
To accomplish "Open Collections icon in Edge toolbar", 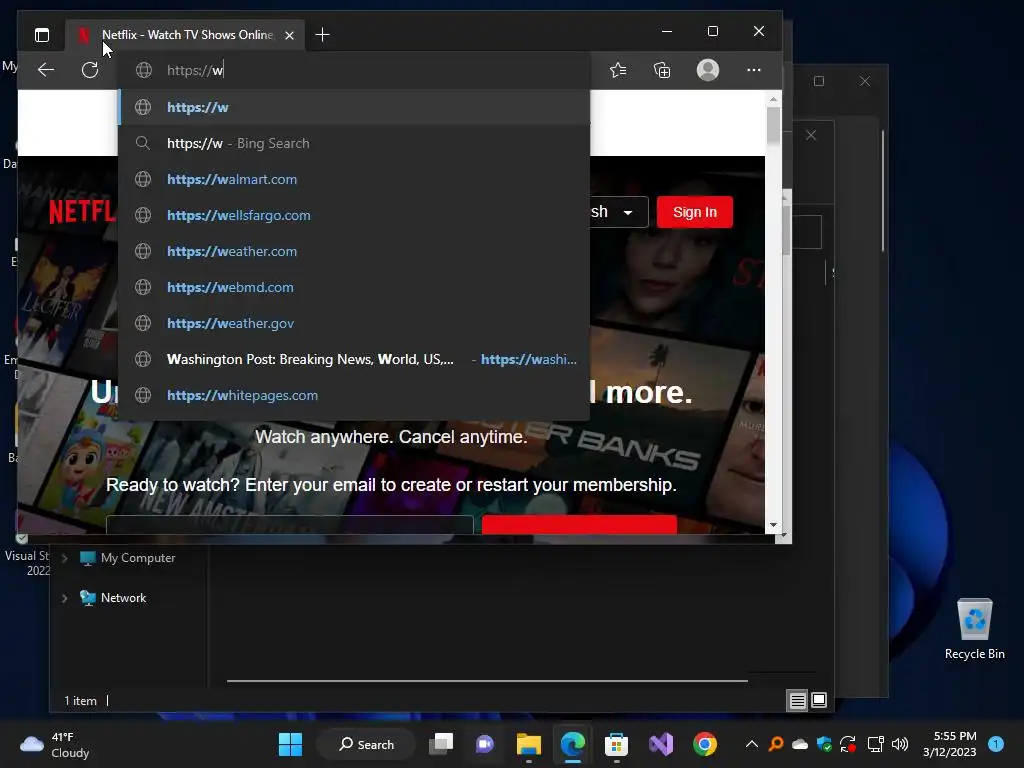I will click(662, 70).
